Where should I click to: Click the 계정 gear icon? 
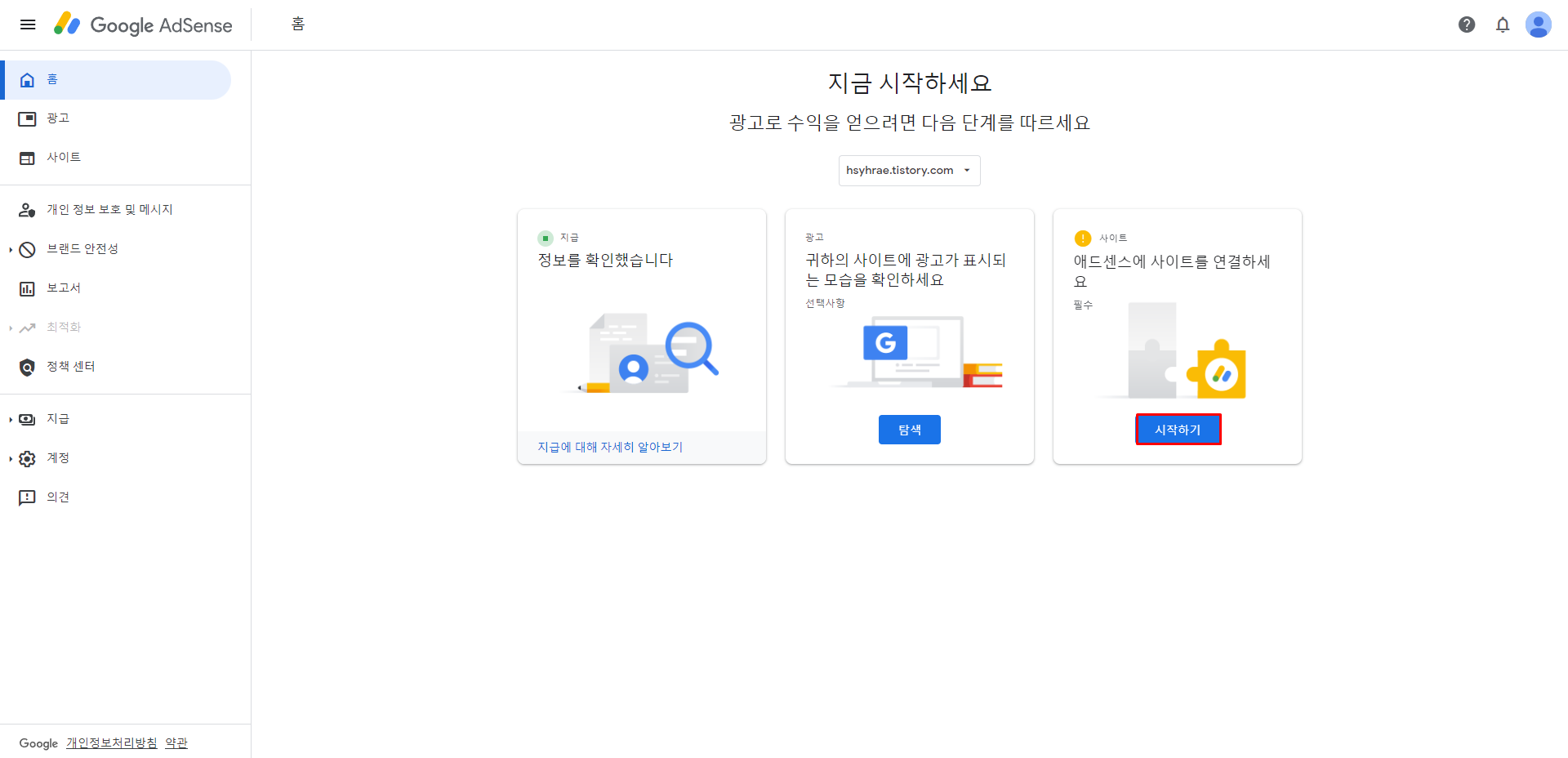coord(27,459)
